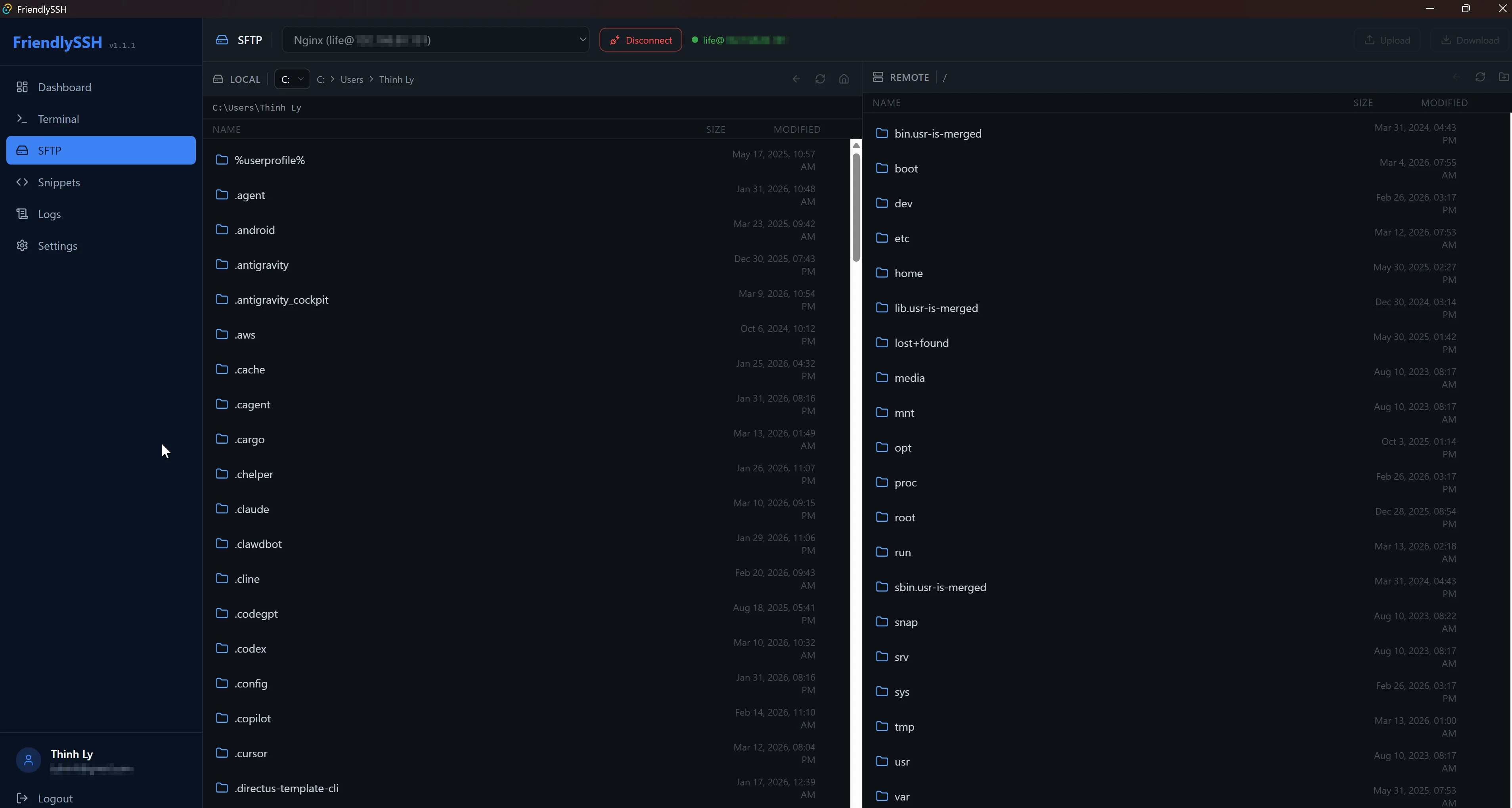1512x808 pixels.
Task: Click the user avatar icon
Action: click(28, 760)
